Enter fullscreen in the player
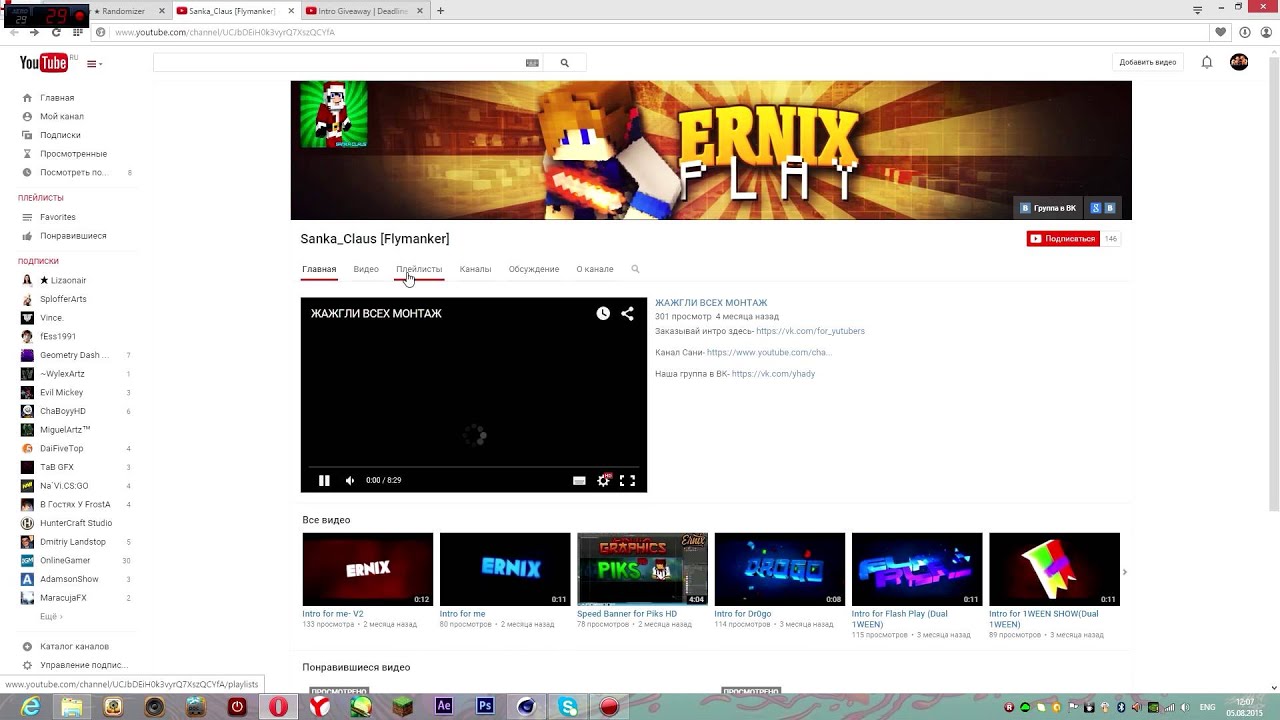Screen dimensions: 1280x720 [x=627, y=480]
